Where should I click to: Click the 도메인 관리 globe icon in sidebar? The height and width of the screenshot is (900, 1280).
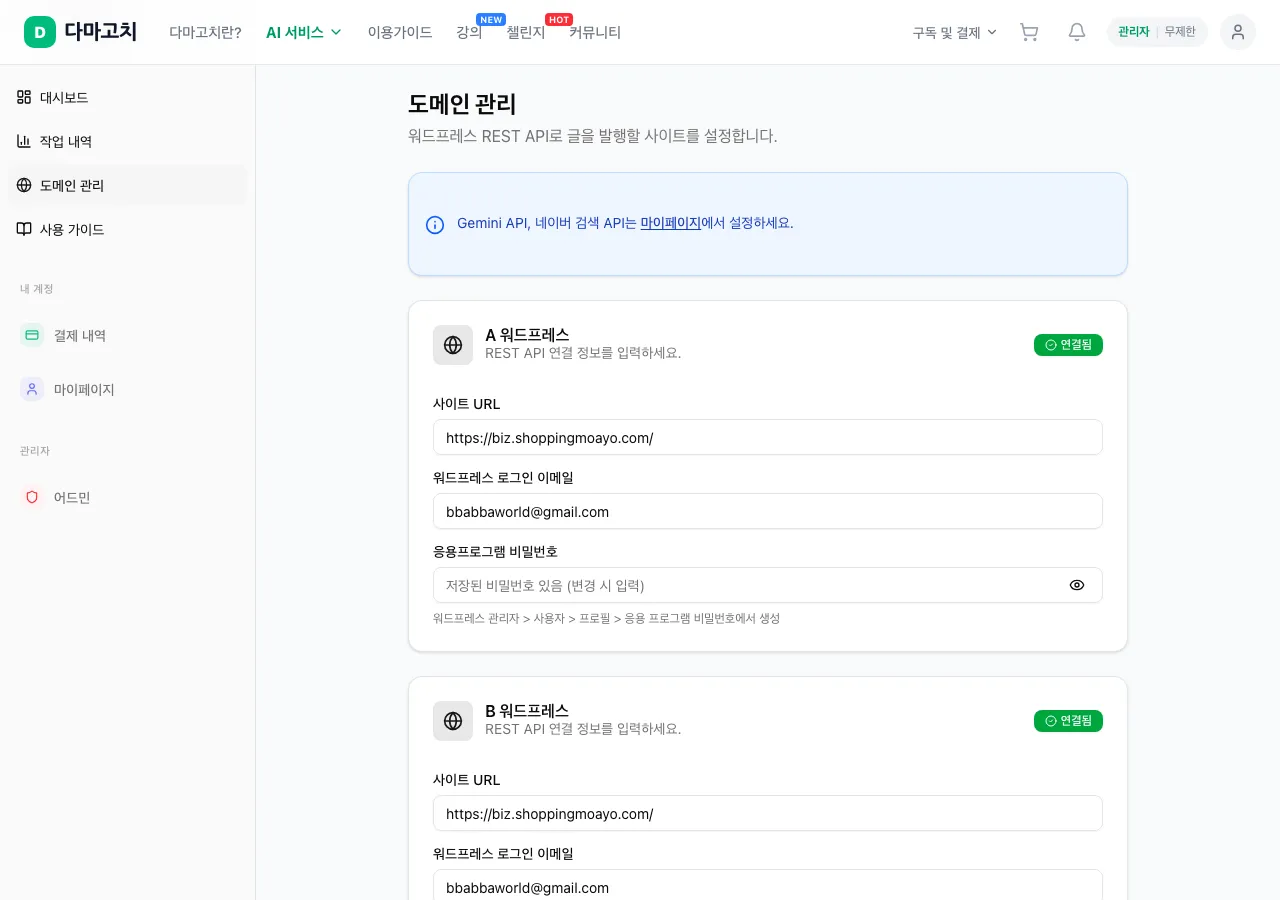(24, 185)
